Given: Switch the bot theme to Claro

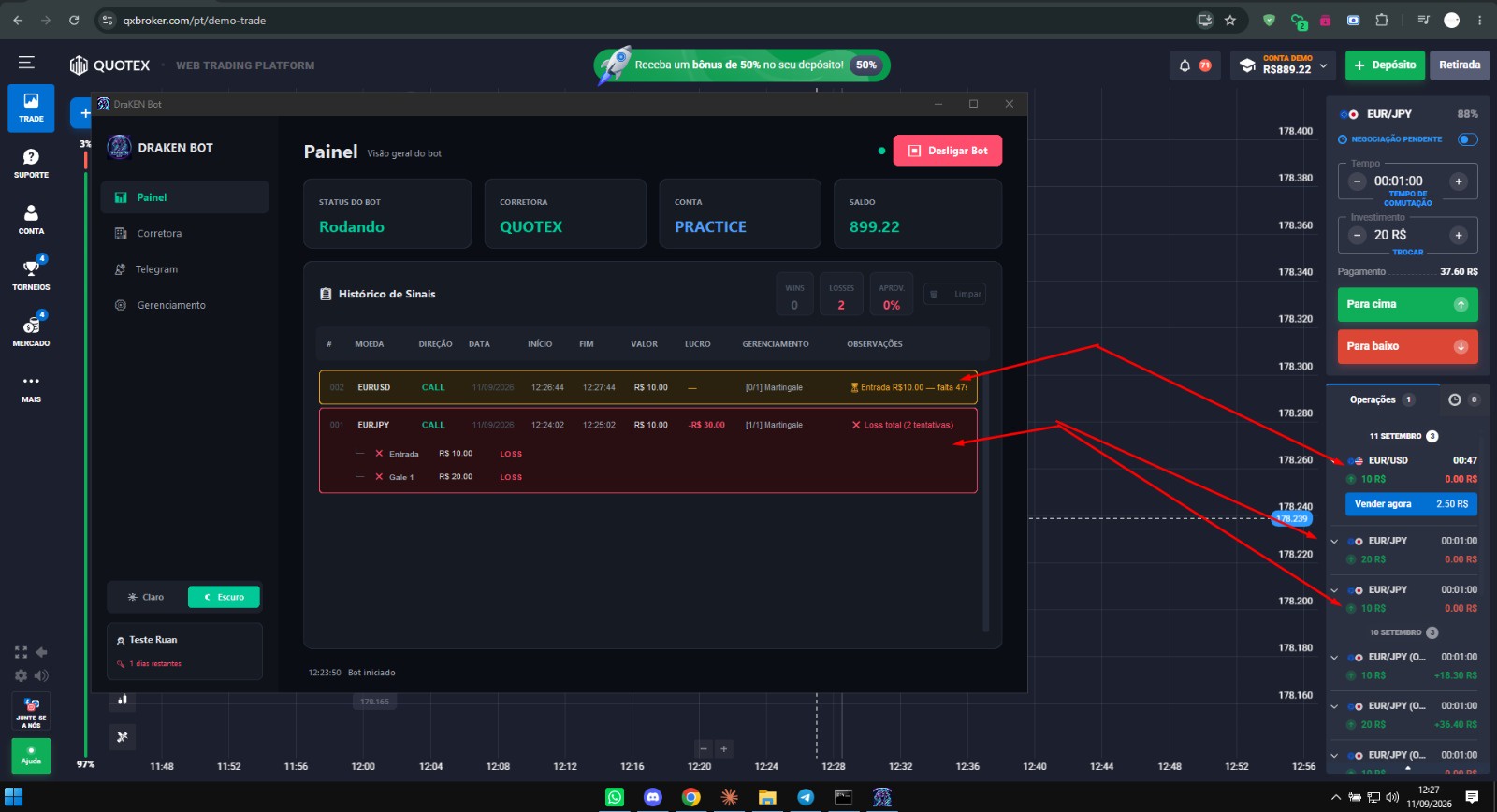Looking at the screenshot, I should (x=147, y=597).
